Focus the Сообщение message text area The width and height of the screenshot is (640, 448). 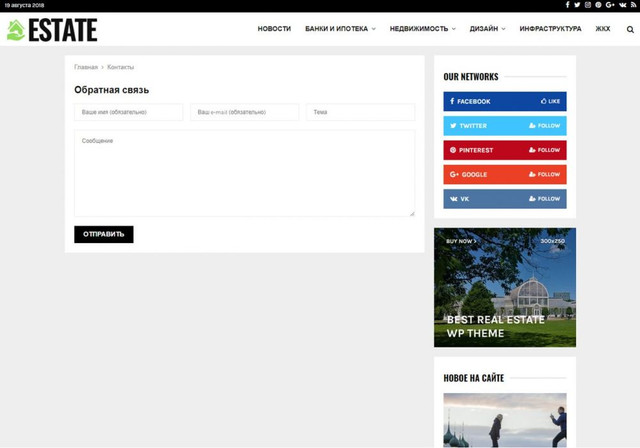pos(244,173)
